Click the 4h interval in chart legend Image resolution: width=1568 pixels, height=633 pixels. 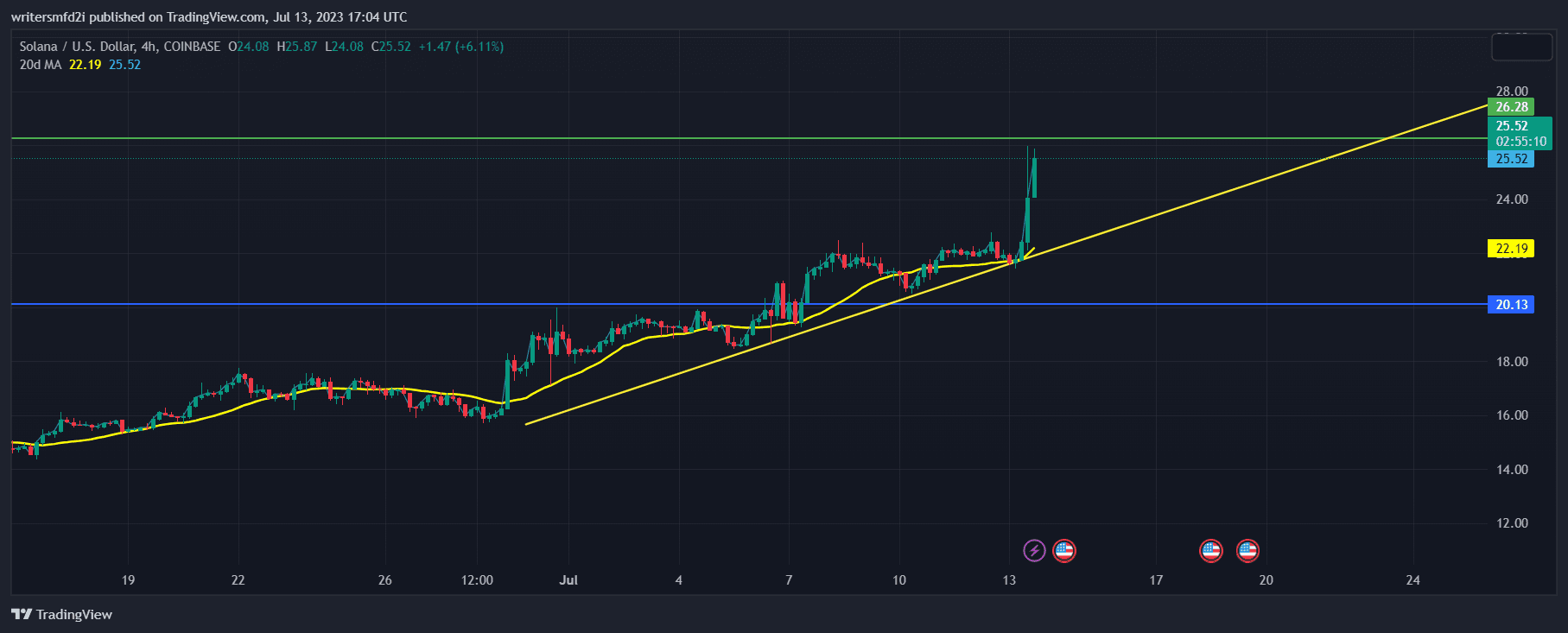[x=149, y=47]
